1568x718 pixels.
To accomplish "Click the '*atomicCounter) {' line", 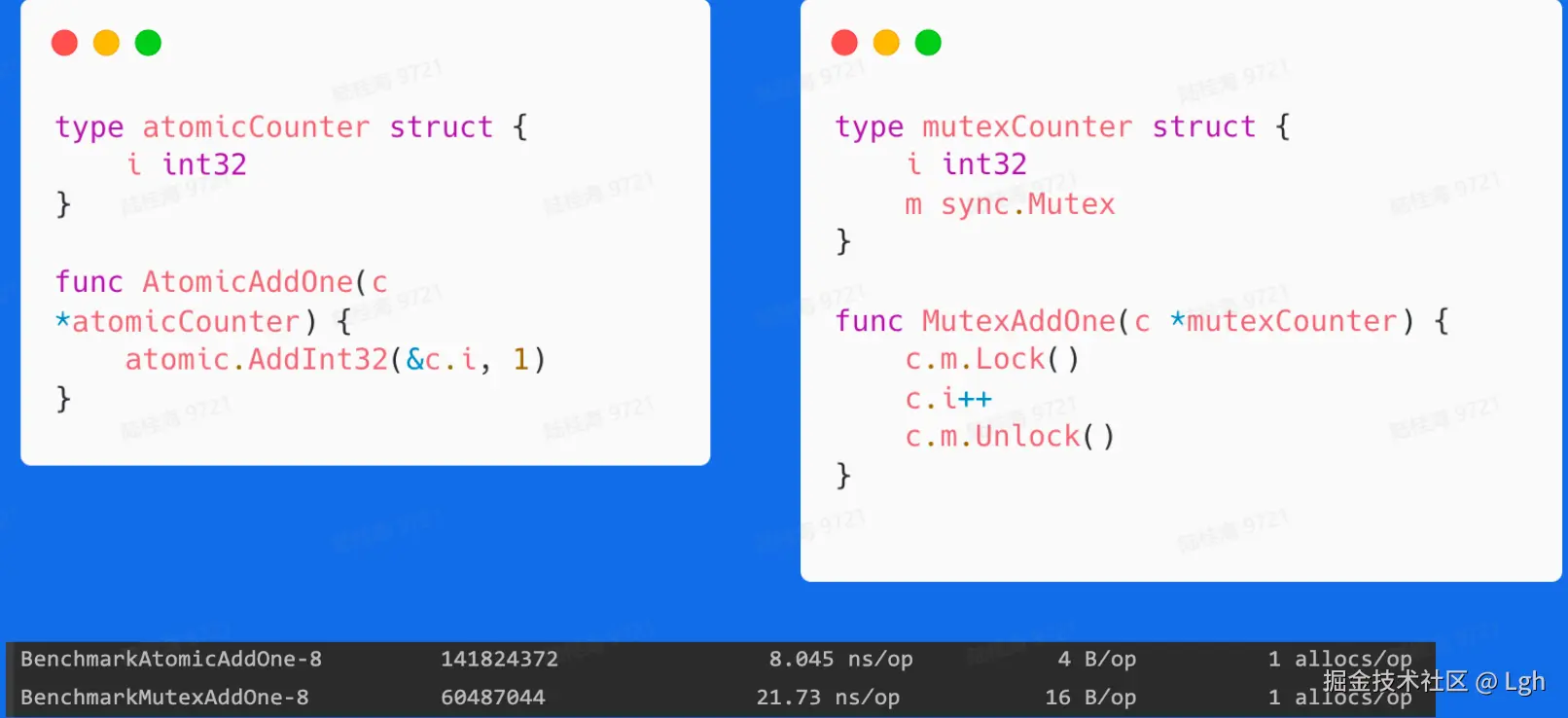I will pos(203,321).
